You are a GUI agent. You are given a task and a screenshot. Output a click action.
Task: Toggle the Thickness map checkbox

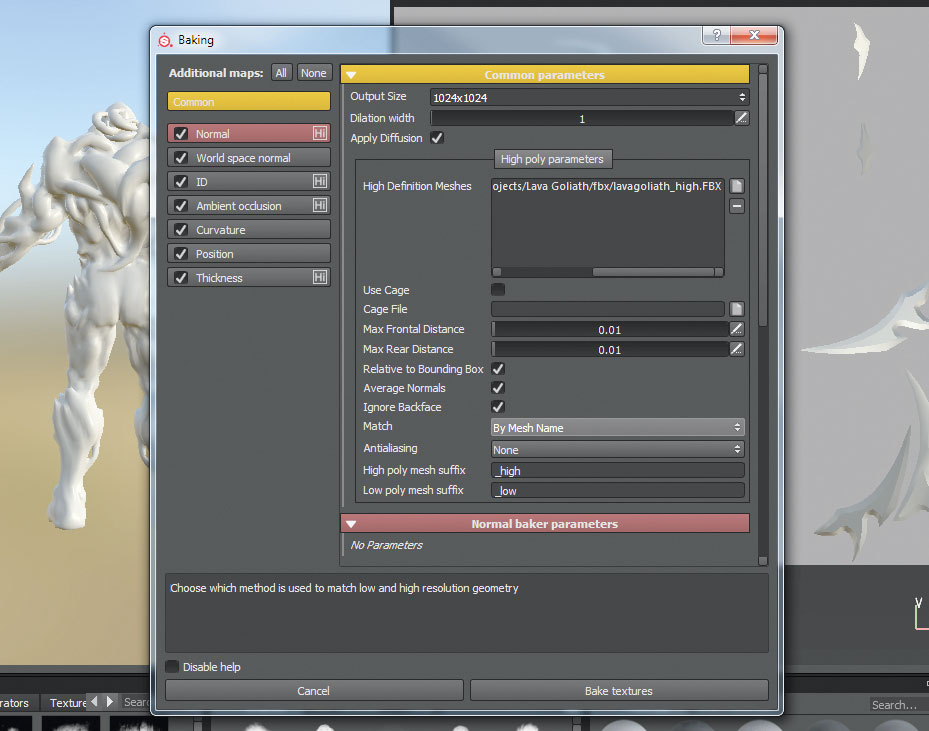181,278
